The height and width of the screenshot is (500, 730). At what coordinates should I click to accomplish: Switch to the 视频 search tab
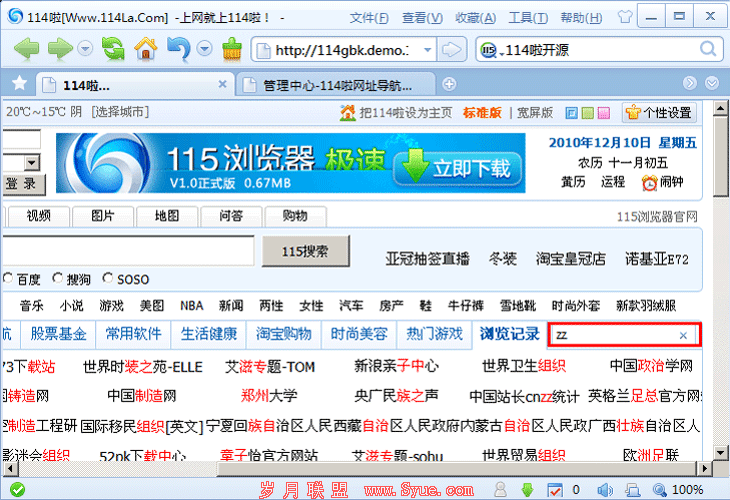(39, 216)
